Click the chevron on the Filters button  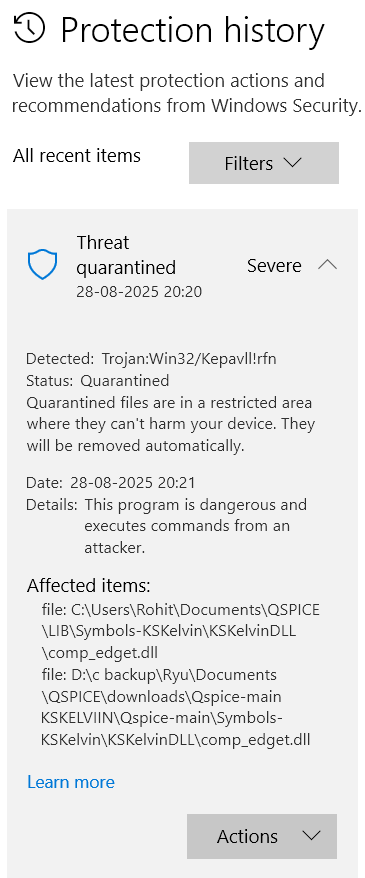pyautogui.click(x=292, y=163)
